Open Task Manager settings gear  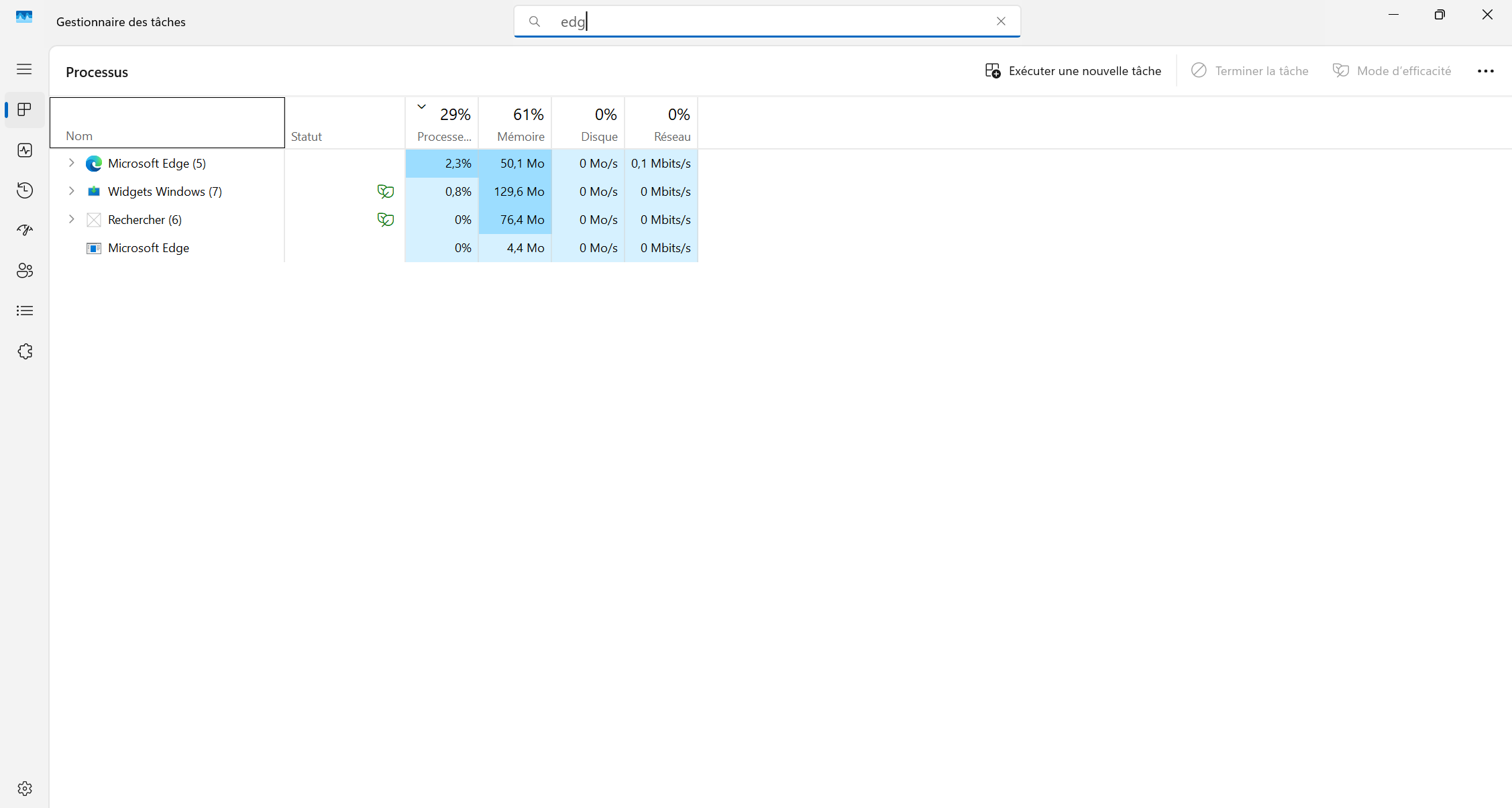(25, 789)
